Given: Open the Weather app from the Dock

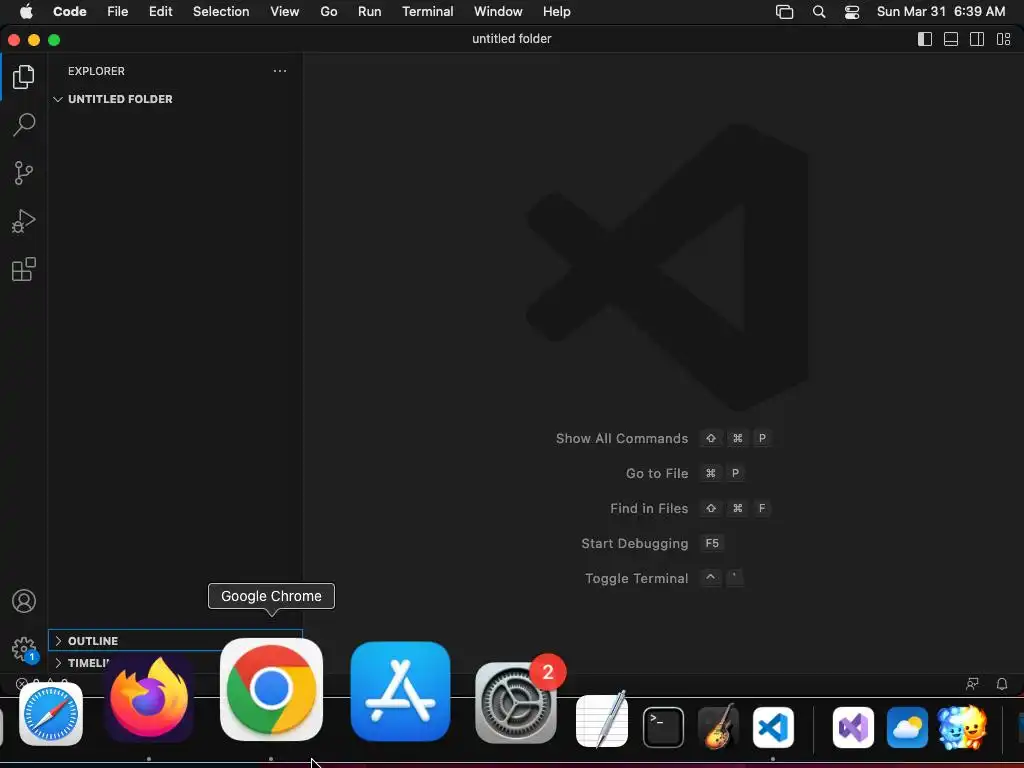Looking at the screenshot, I should click(x=907, y=727).
